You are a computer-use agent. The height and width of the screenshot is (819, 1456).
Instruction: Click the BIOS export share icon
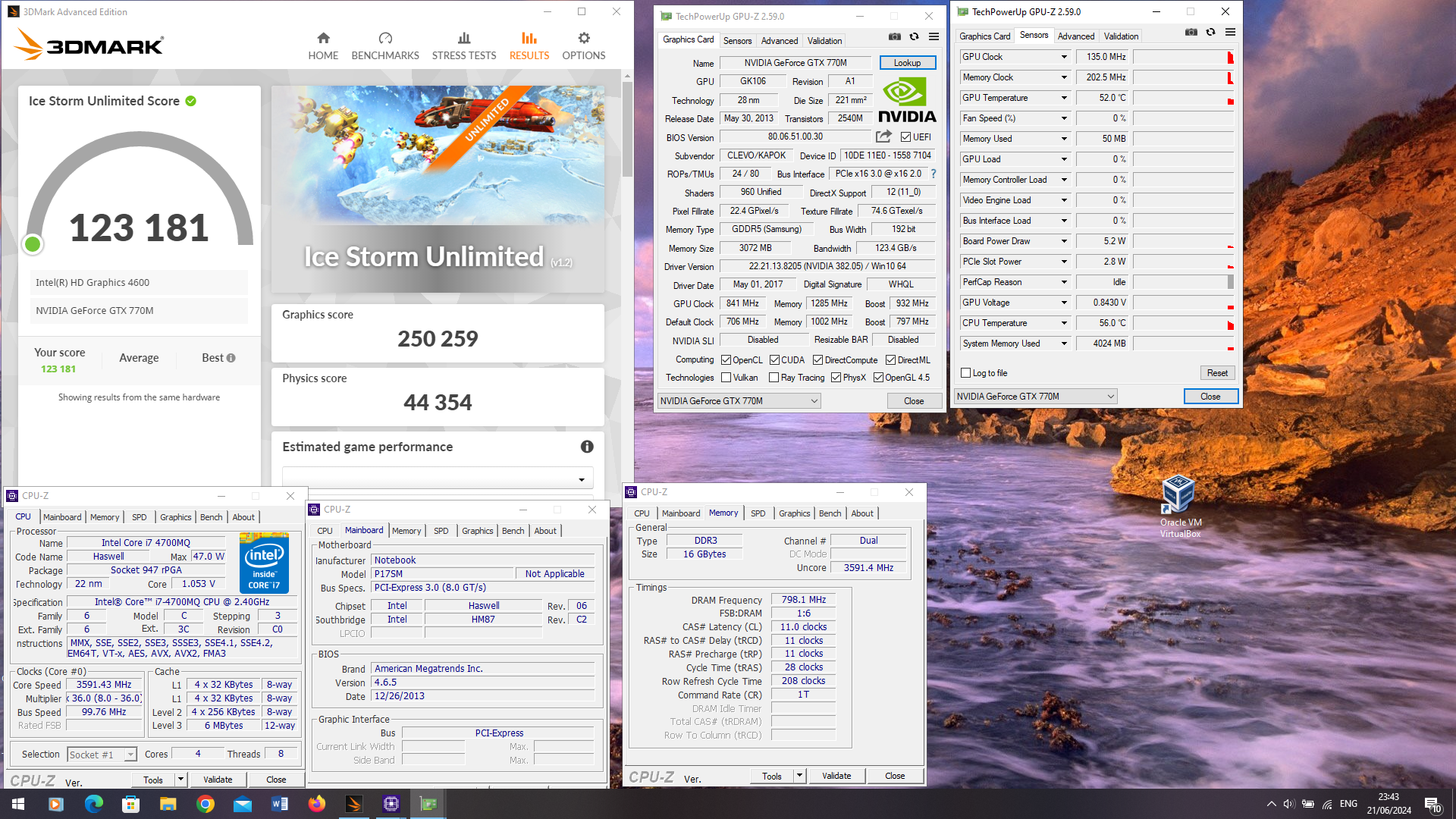point(883,136)
